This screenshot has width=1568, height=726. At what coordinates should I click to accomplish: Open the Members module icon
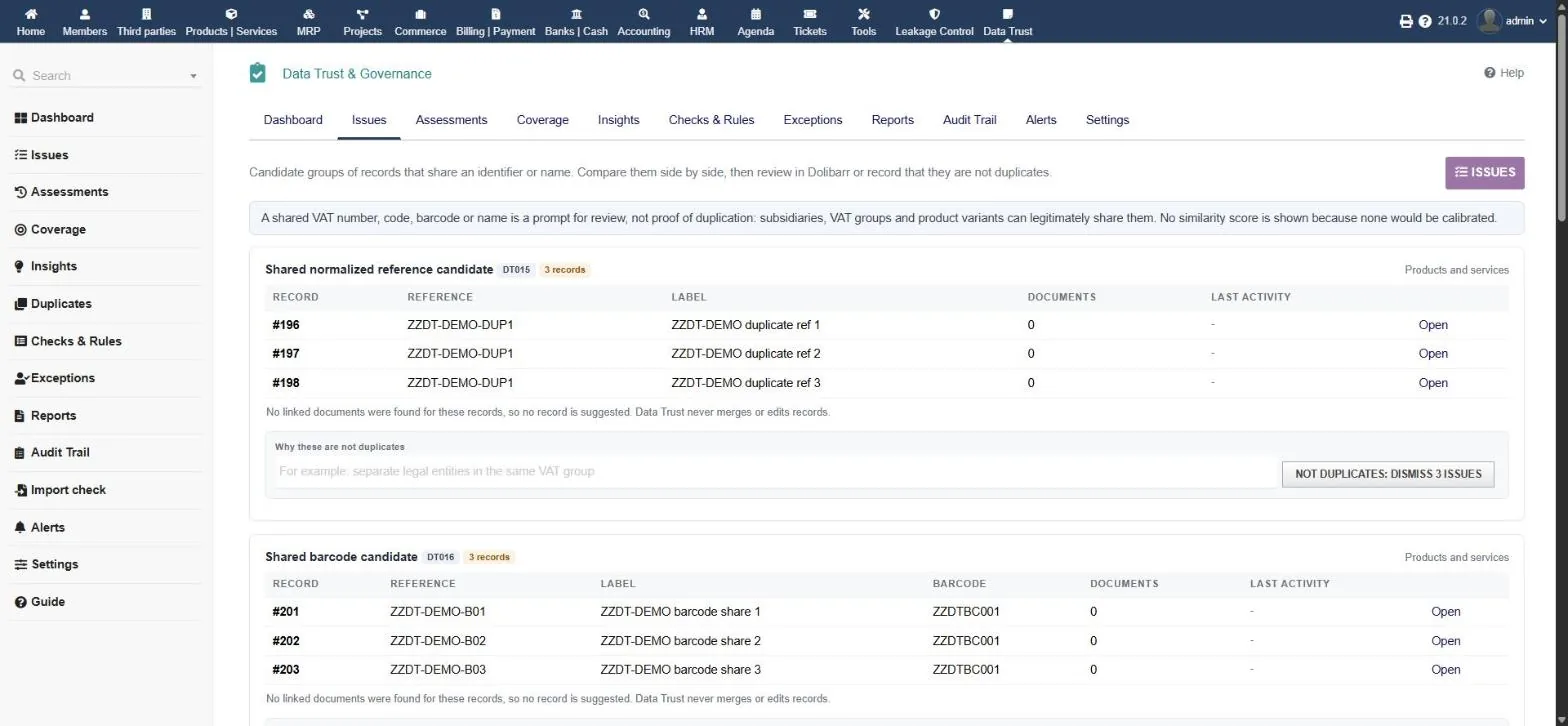click(x=84, y=14)
